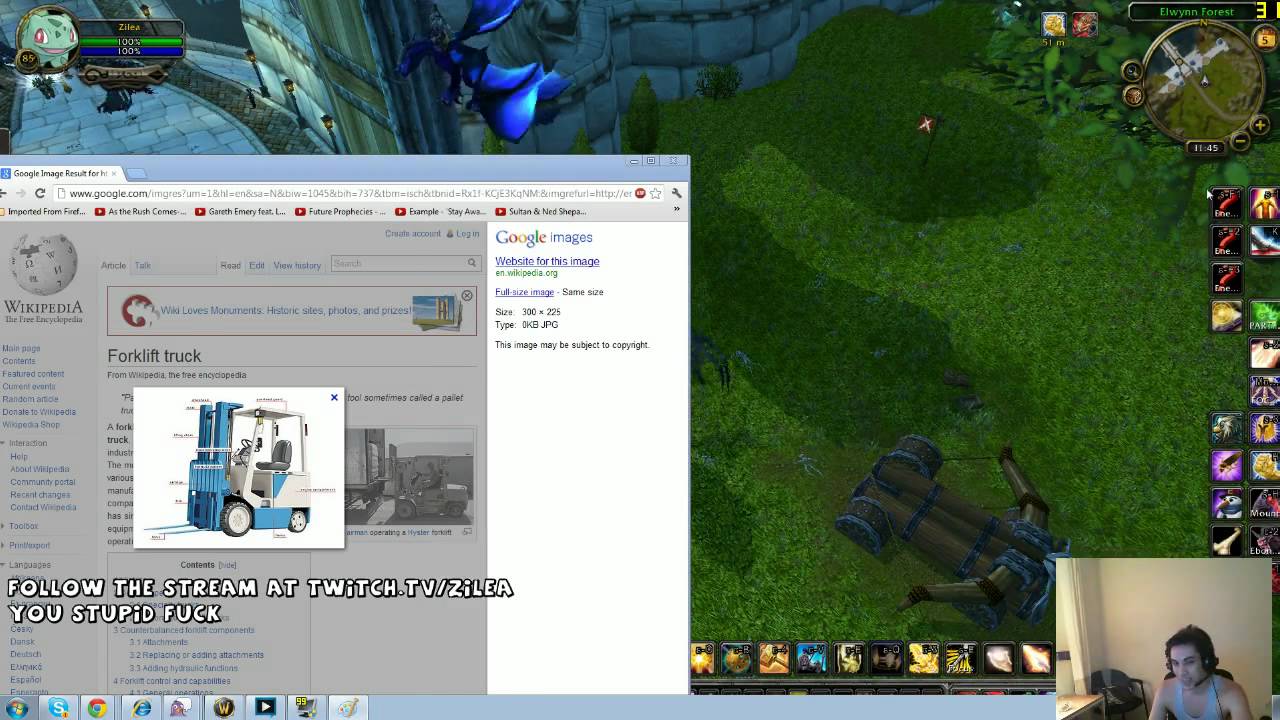Expand the bookmarks bar overflow chevron
Screen dimensions: 1280x720
pyautogui.click(x=677, y=210)
